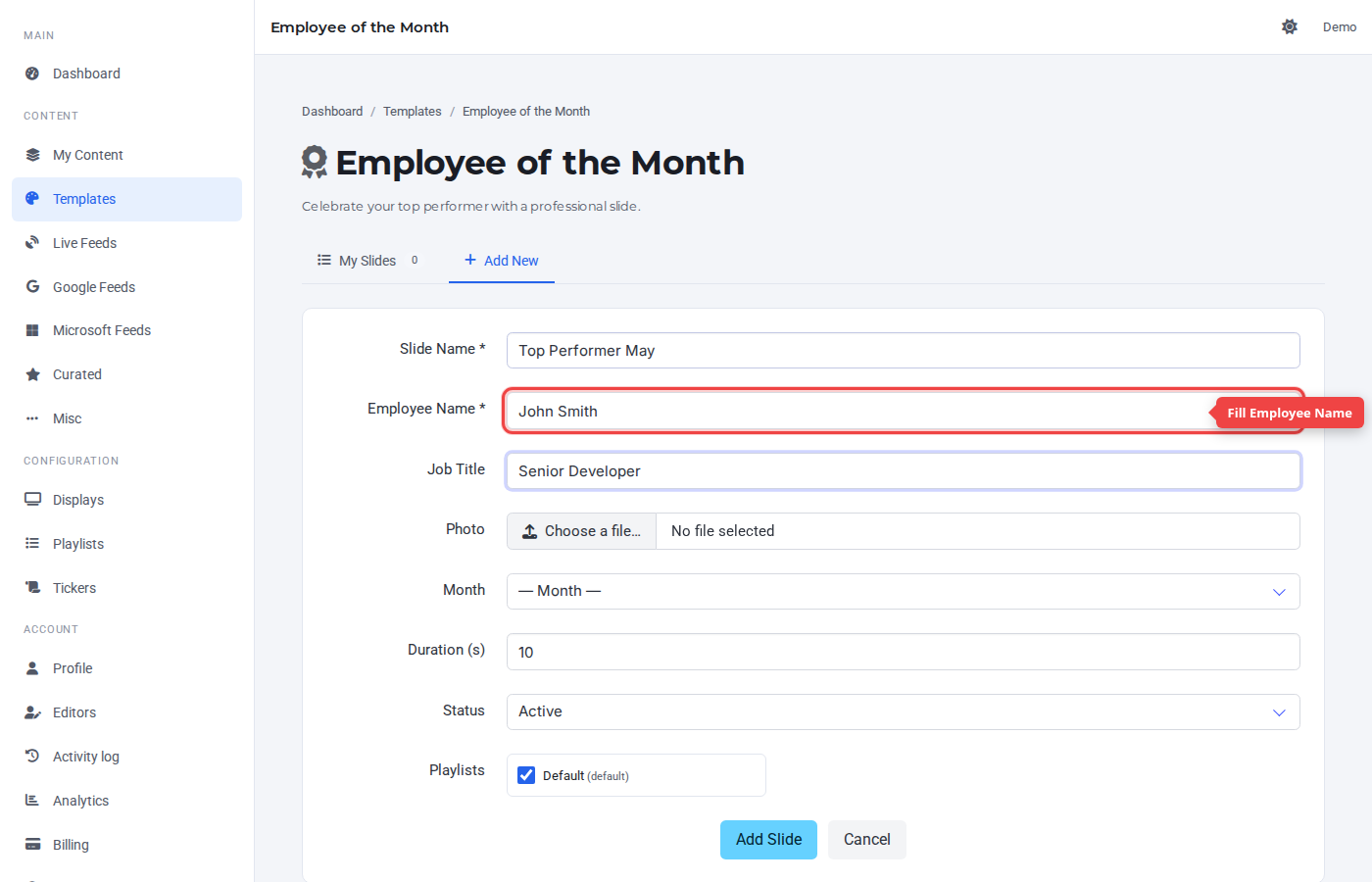Click the Billing credit card icon
Screen dimensions: 1372x882
(32, 845)
